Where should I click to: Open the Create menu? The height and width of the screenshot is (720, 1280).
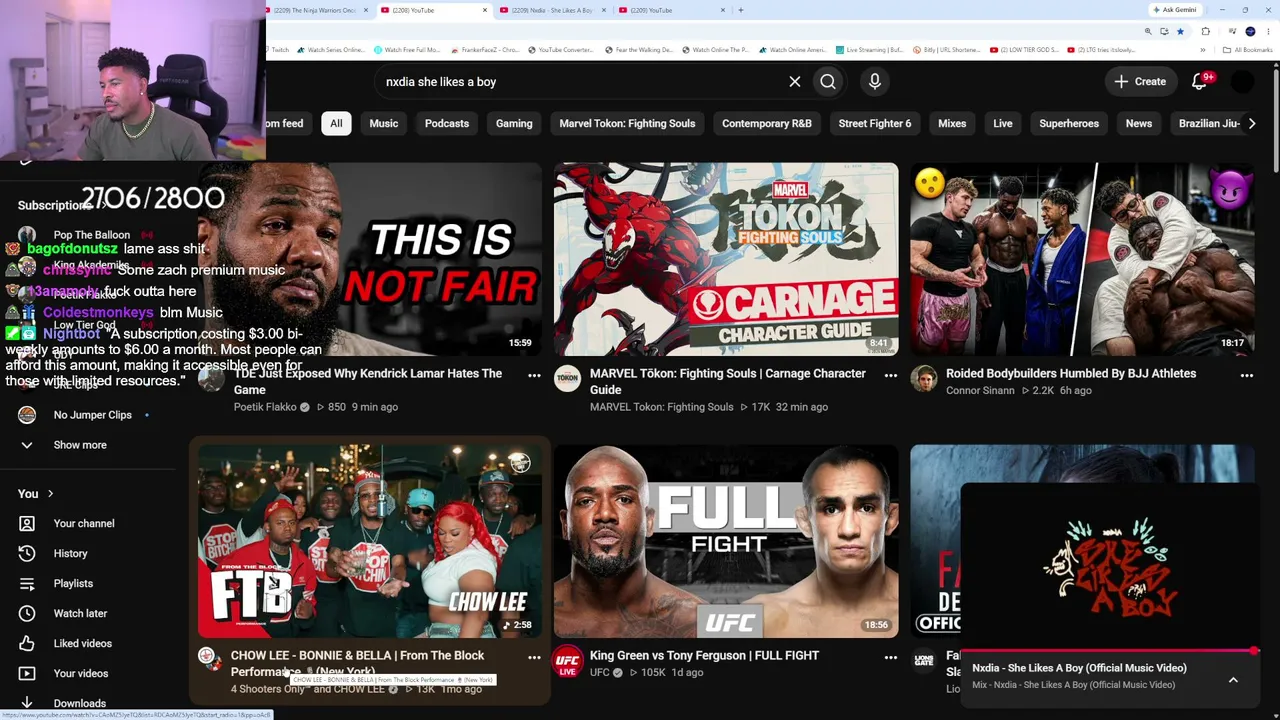pyautogui.click(x=1140, y=82)
